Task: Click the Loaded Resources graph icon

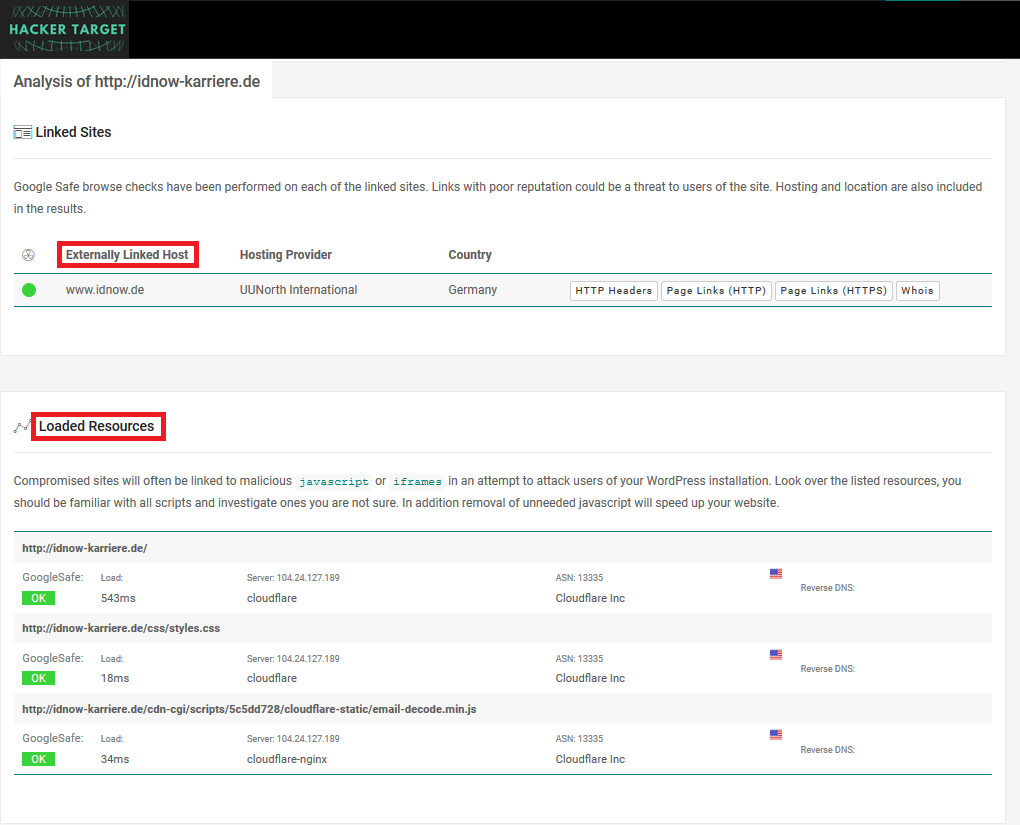Action: point(22,427)
